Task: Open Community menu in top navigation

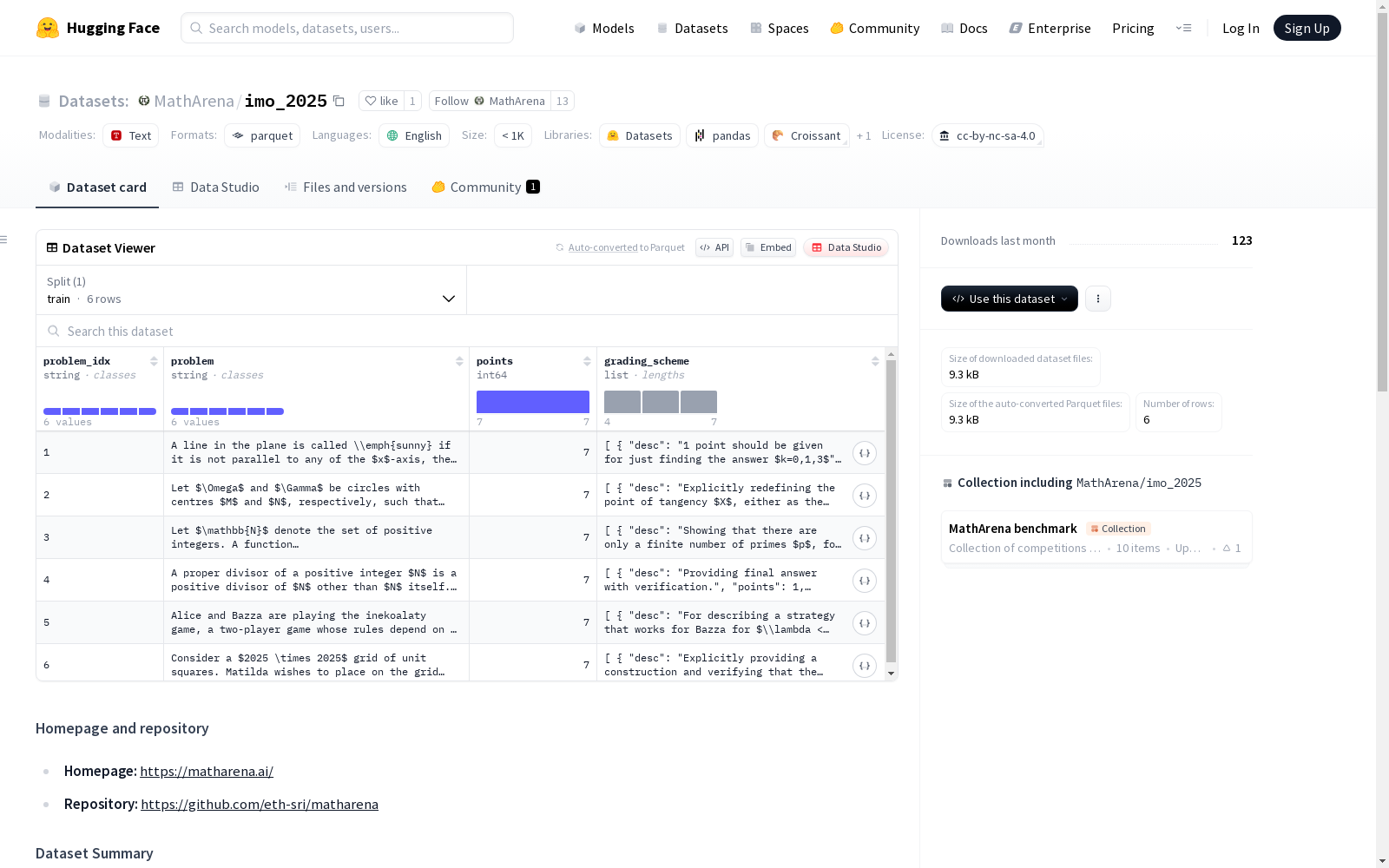Action: pyautogui.click(x=874, y=28)
